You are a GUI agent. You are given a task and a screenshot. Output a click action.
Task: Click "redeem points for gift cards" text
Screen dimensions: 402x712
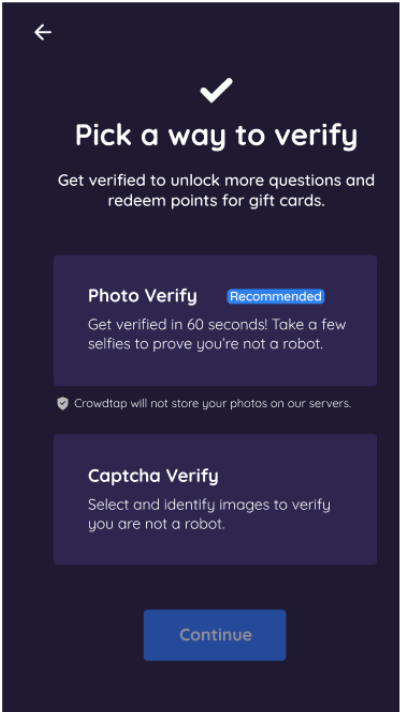click(216, 200)
